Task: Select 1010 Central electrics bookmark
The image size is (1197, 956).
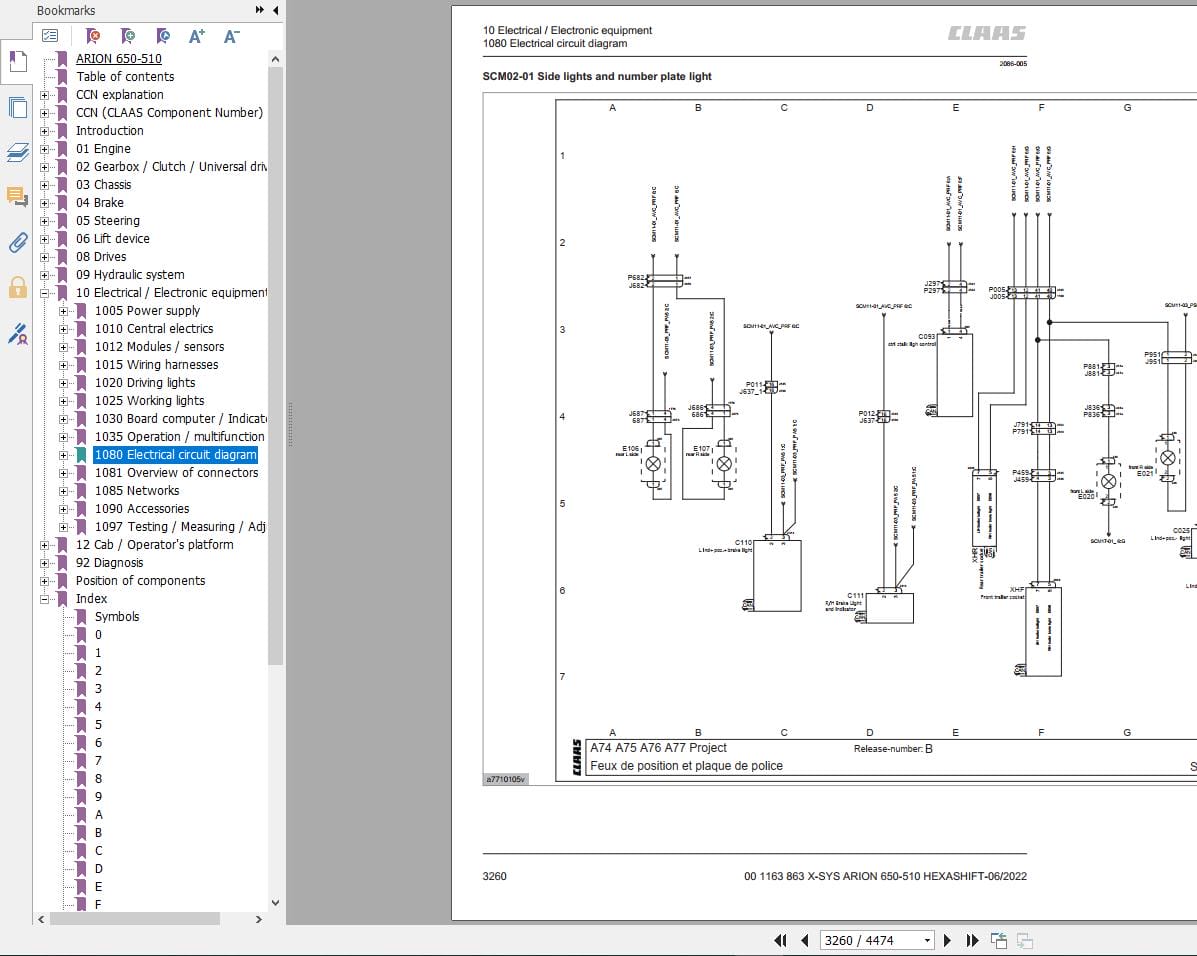Action: 153,328
